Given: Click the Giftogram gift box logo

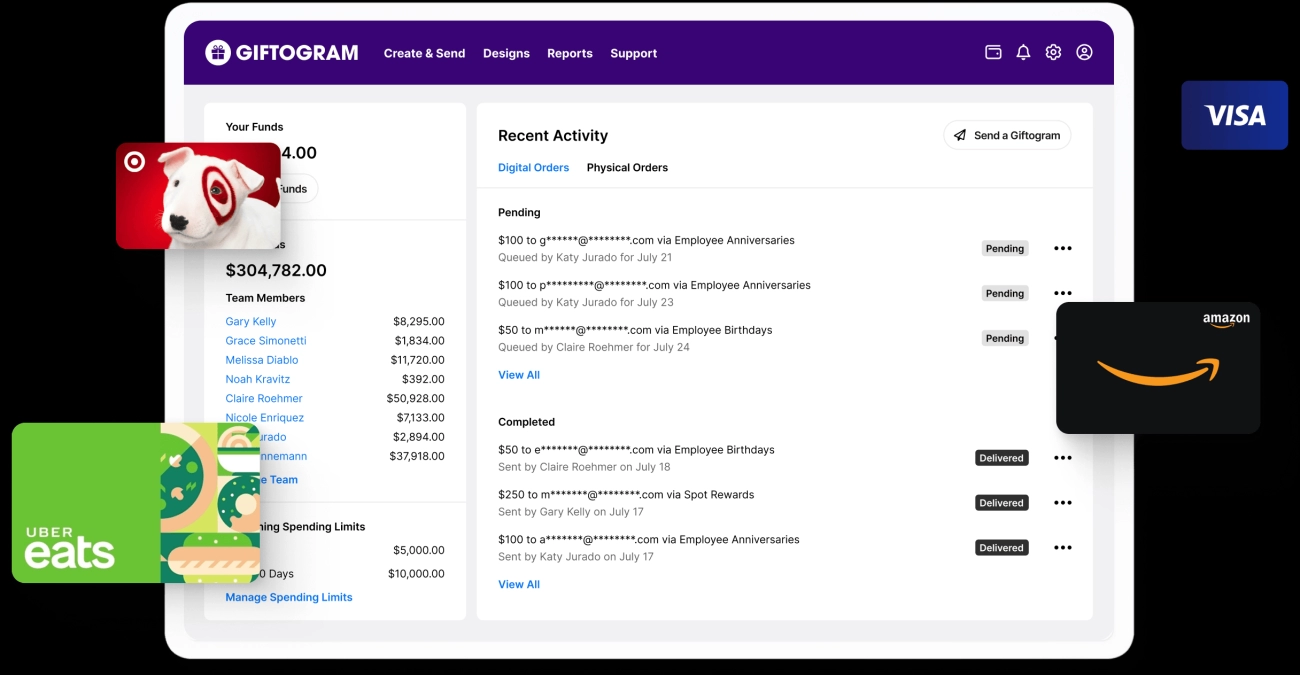Looking at the screenshot, I should (x=218, y=53).
